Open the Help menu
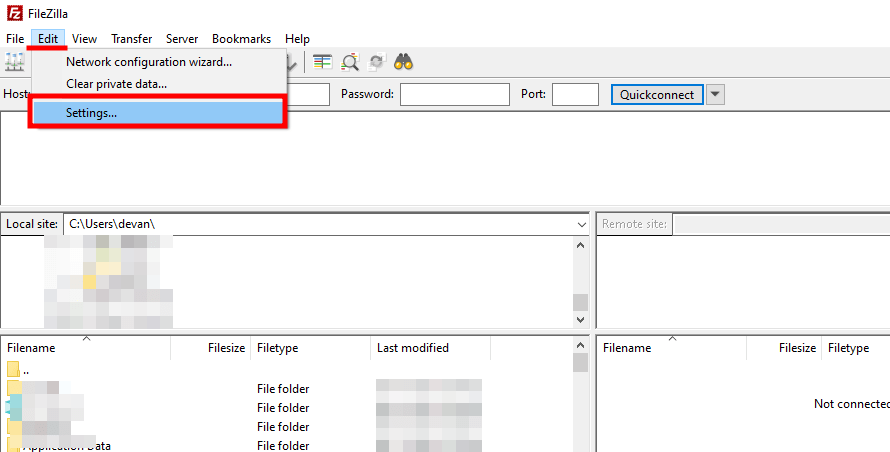Viewport: 890px width, 452px height. [297, 39]
